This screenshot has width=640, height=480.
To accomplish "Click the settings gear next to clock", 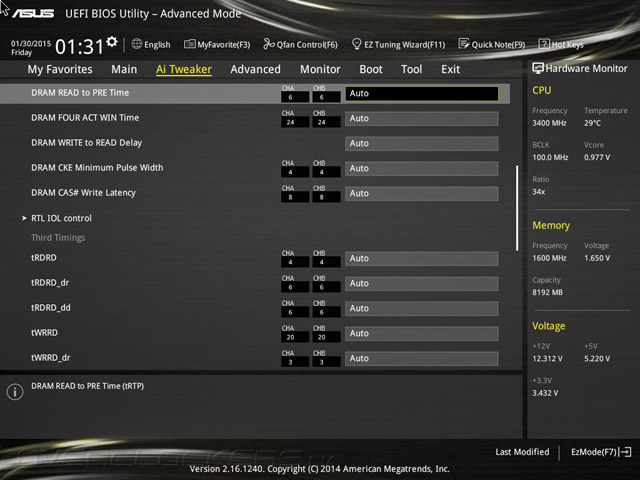I will (x=112, y=41).
